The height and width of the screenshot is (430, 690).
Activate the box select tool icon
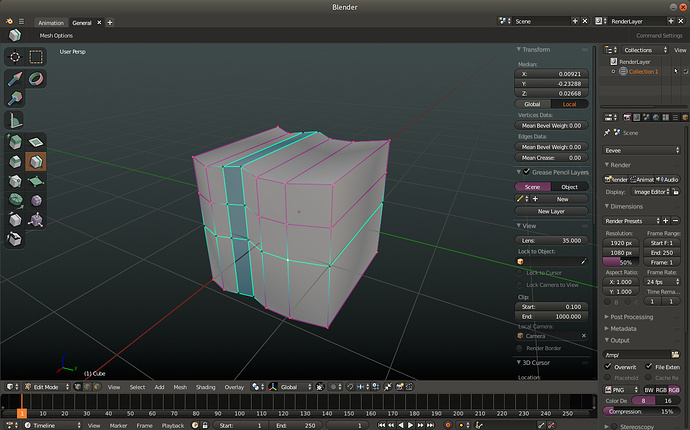click(36, 57)
